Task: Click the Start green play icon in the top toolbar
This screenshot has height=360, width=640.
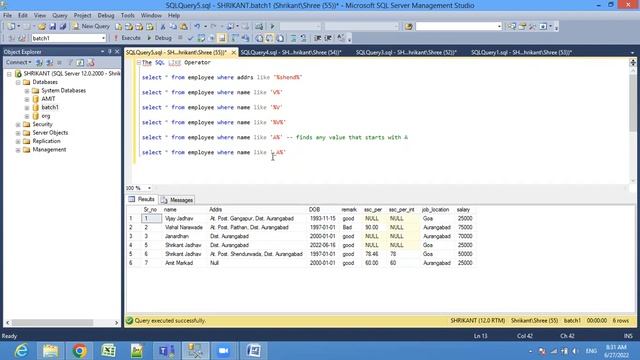Action: coord(272,26)
